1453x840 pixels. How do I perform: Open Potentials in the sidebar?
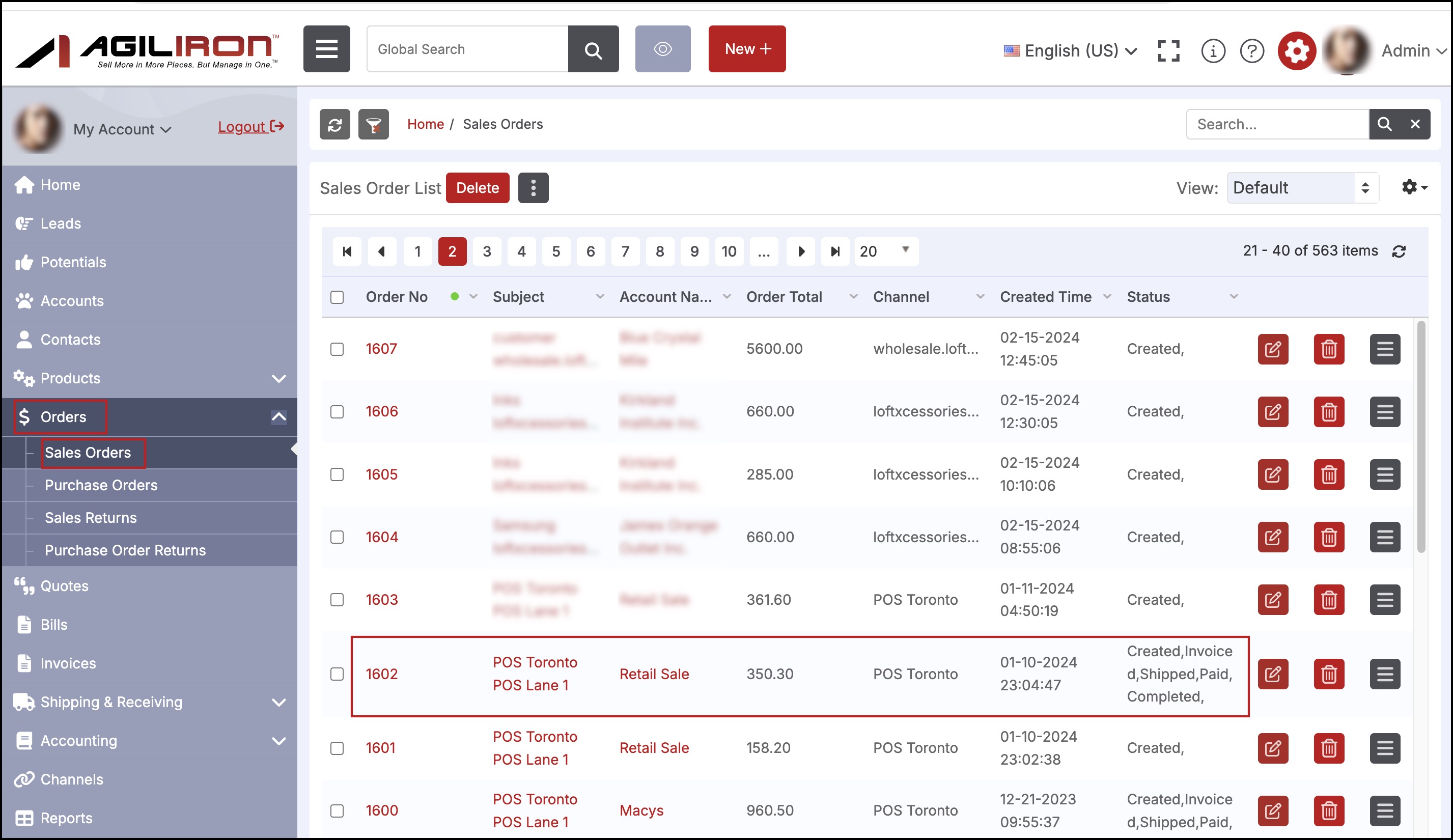pyautogui.click(x=73, y=262)
